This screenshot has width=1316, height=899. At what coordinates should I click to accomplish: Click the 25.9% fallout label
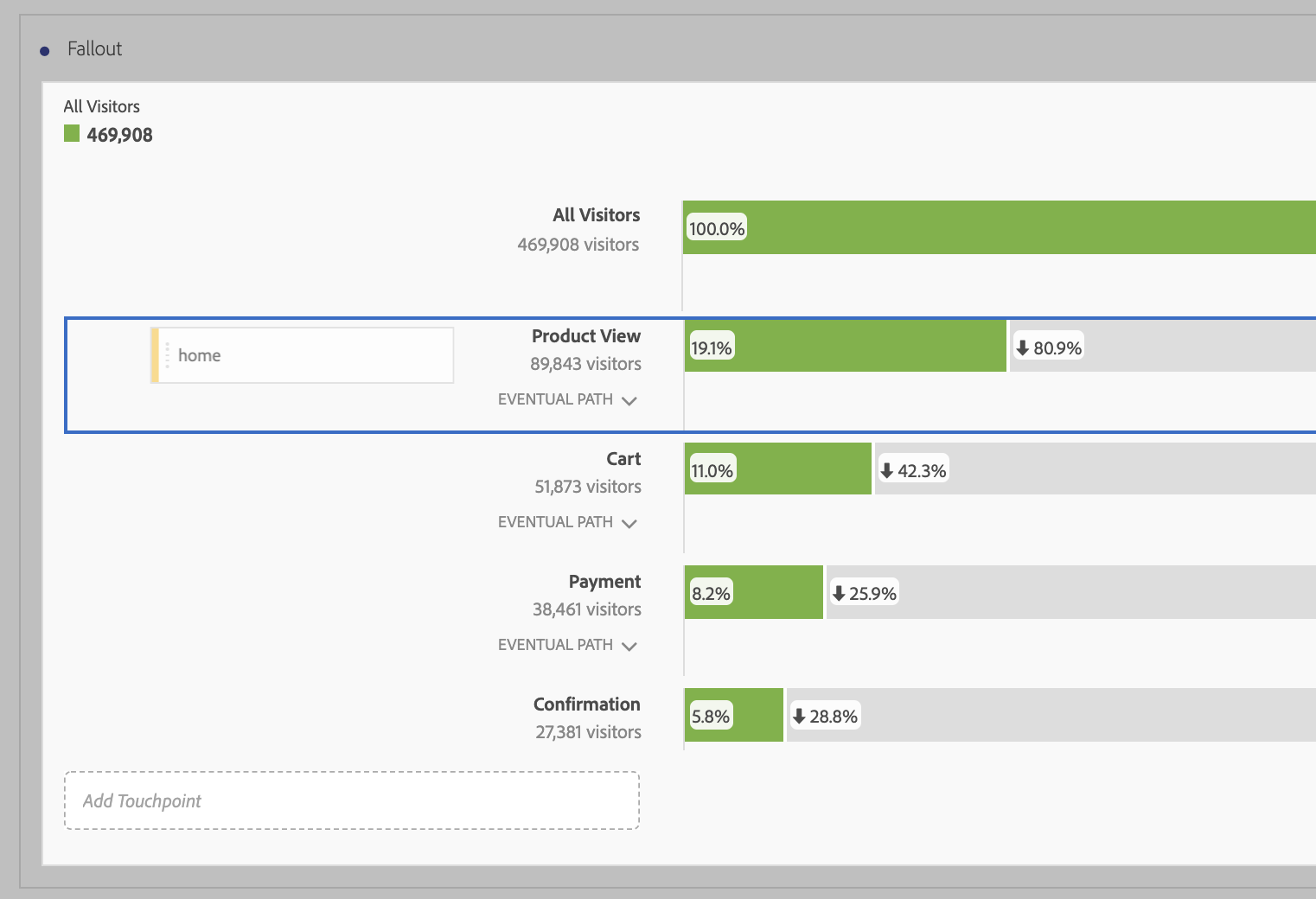864,593
